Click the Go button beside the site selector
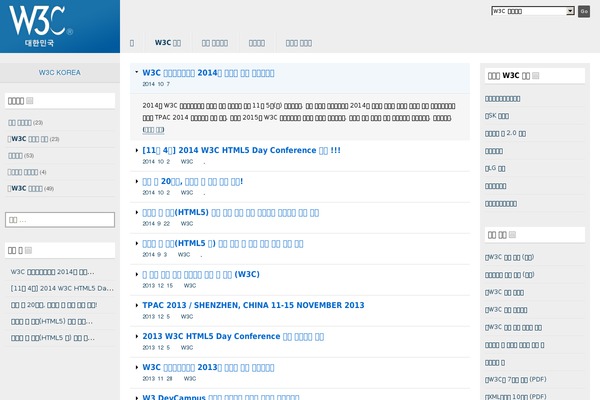Viewport: 600px width, 400px height. point(584,11)
